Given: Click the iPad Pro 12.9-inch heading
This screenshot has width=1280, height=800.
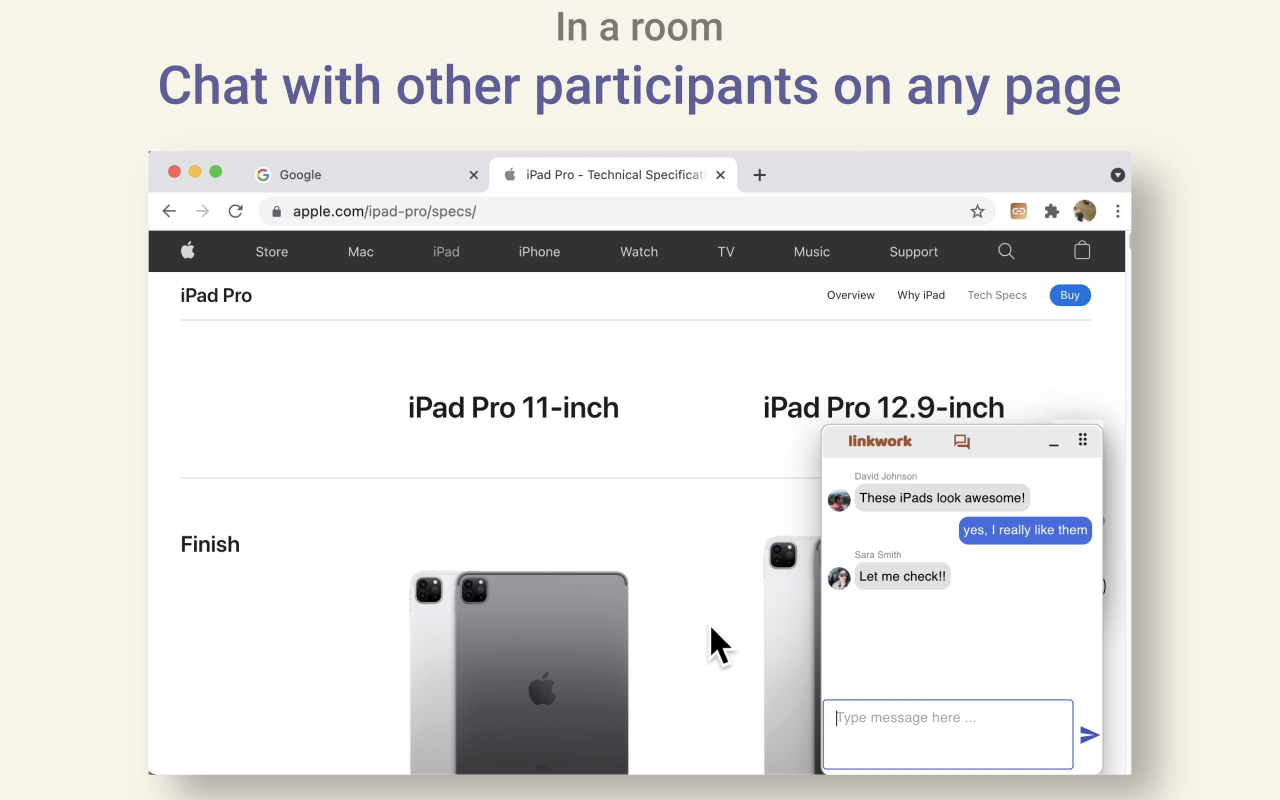Looking at the screenshot, I should [x=883, y=407].
